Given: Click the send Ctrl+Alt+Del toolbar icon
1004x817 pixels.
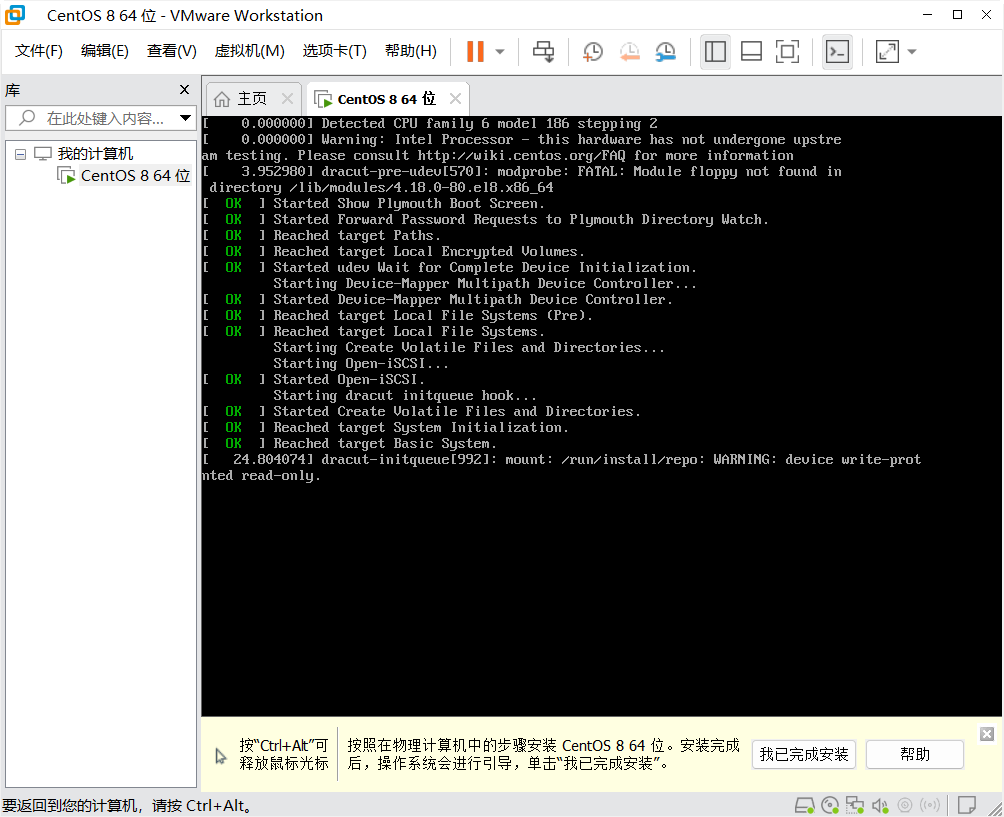Looking at the screenshot, I should pyautogui.click(x=544, y=51).
